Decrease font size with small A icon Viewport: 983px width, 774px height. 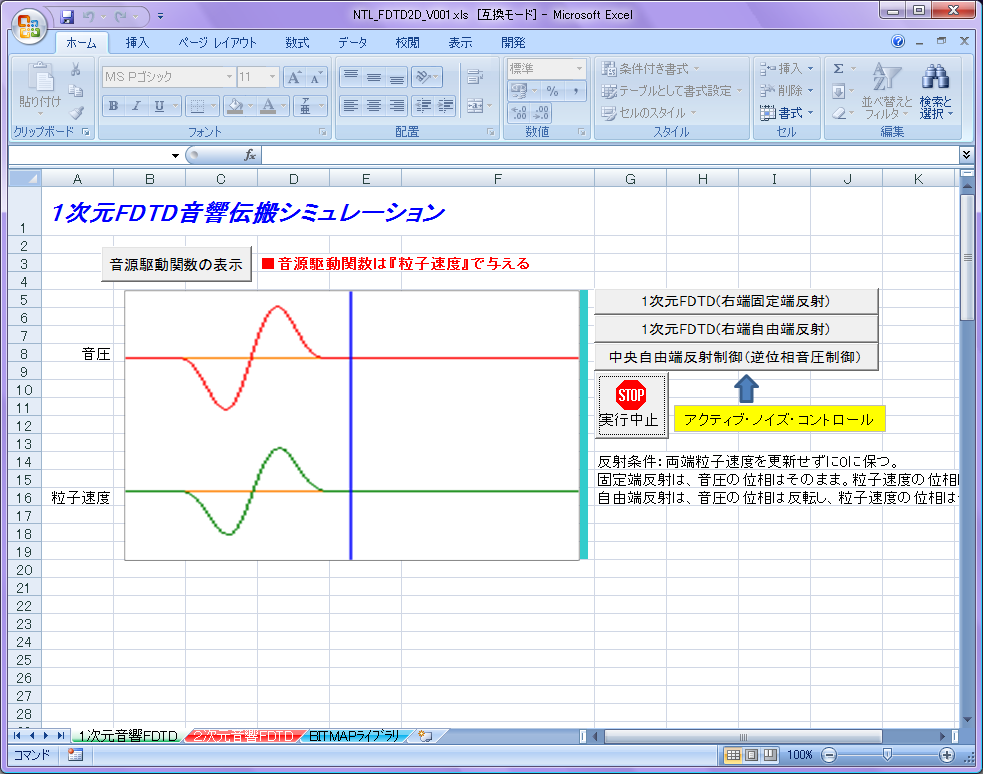click(x=315, y=77)
